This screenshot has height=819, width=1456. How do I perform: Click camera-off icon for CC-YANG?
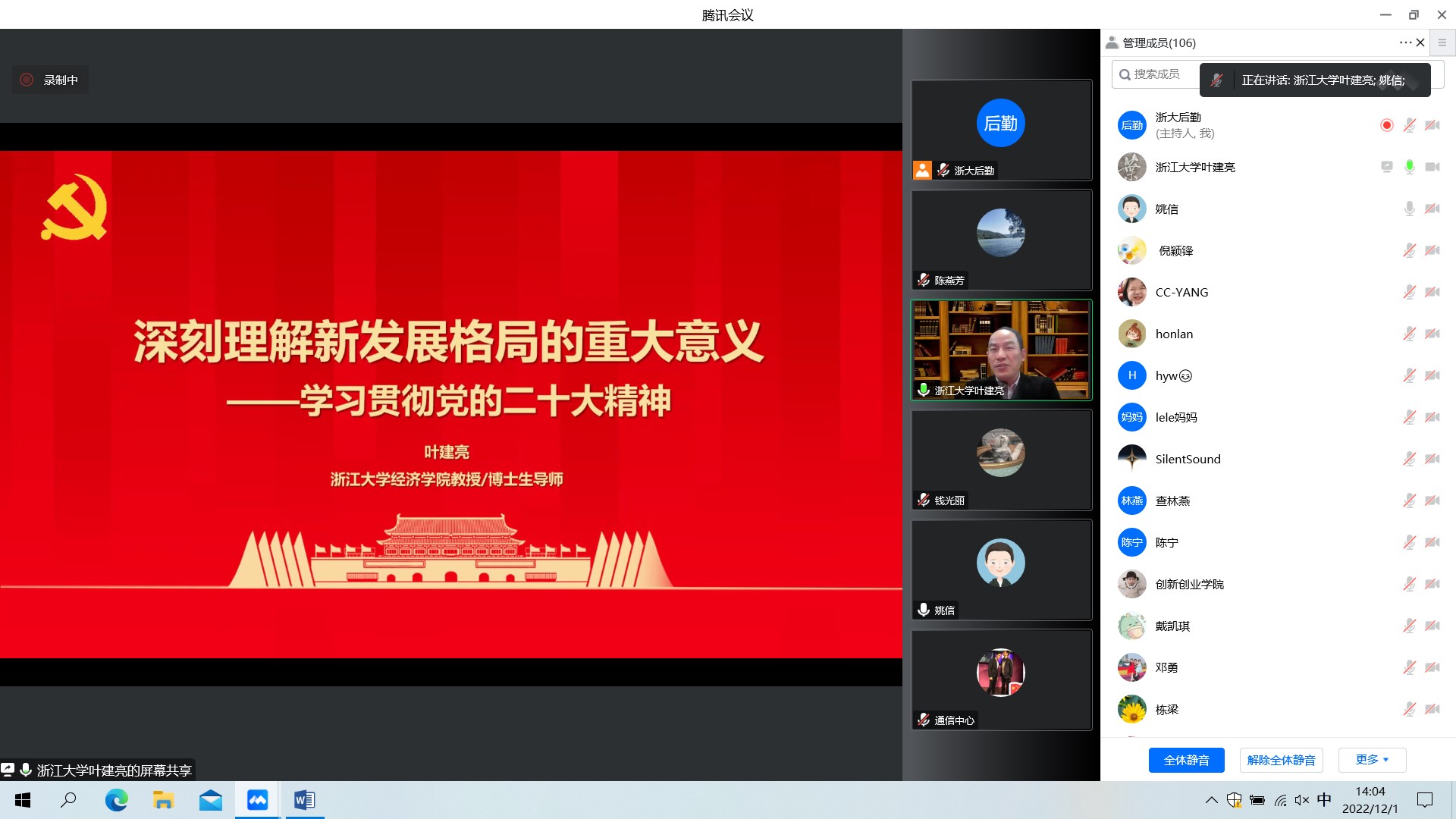[1432, 292]
